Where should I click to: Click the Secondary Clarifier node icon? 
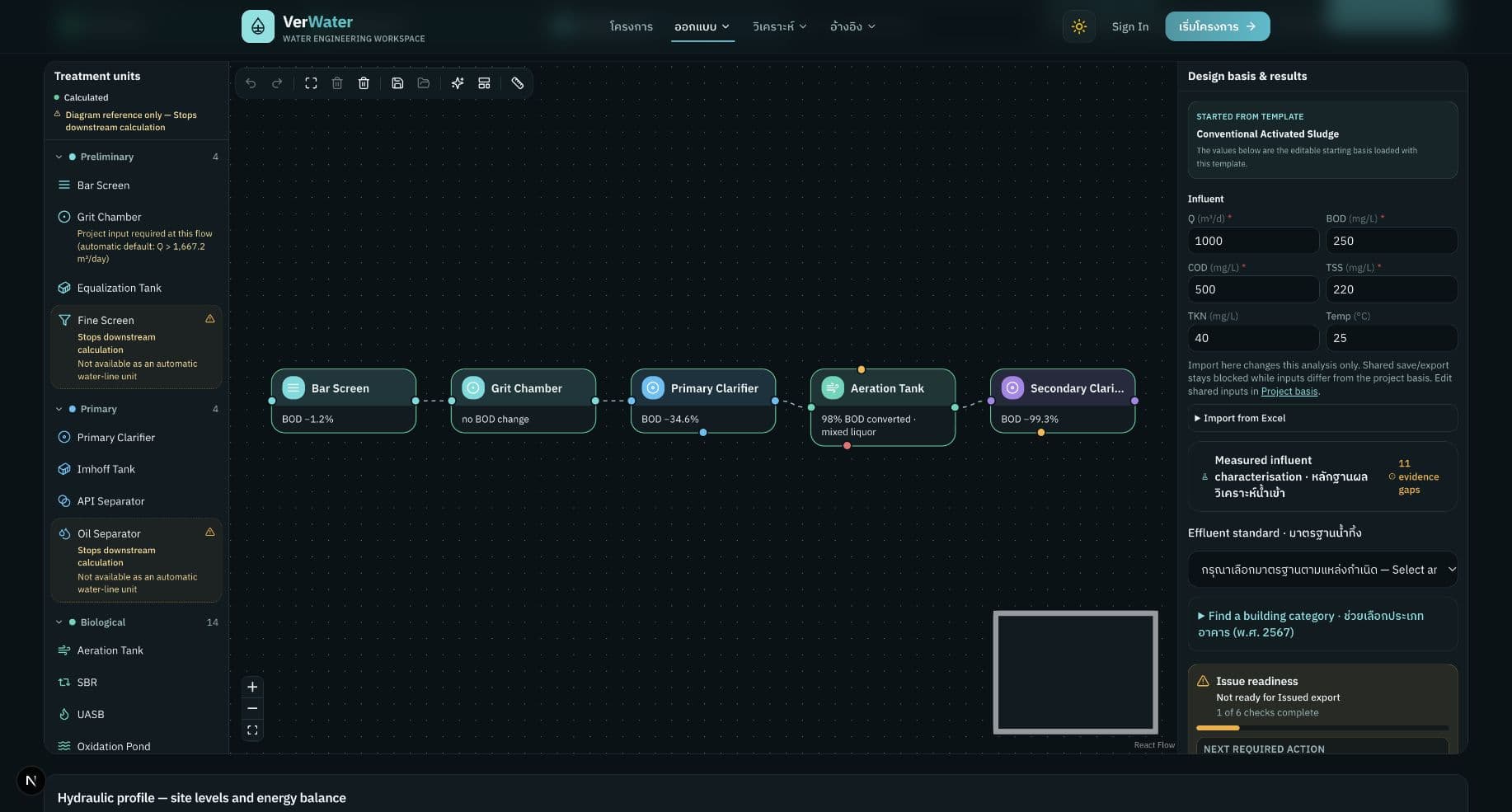pyautogui.click(x=1012, y=387)
